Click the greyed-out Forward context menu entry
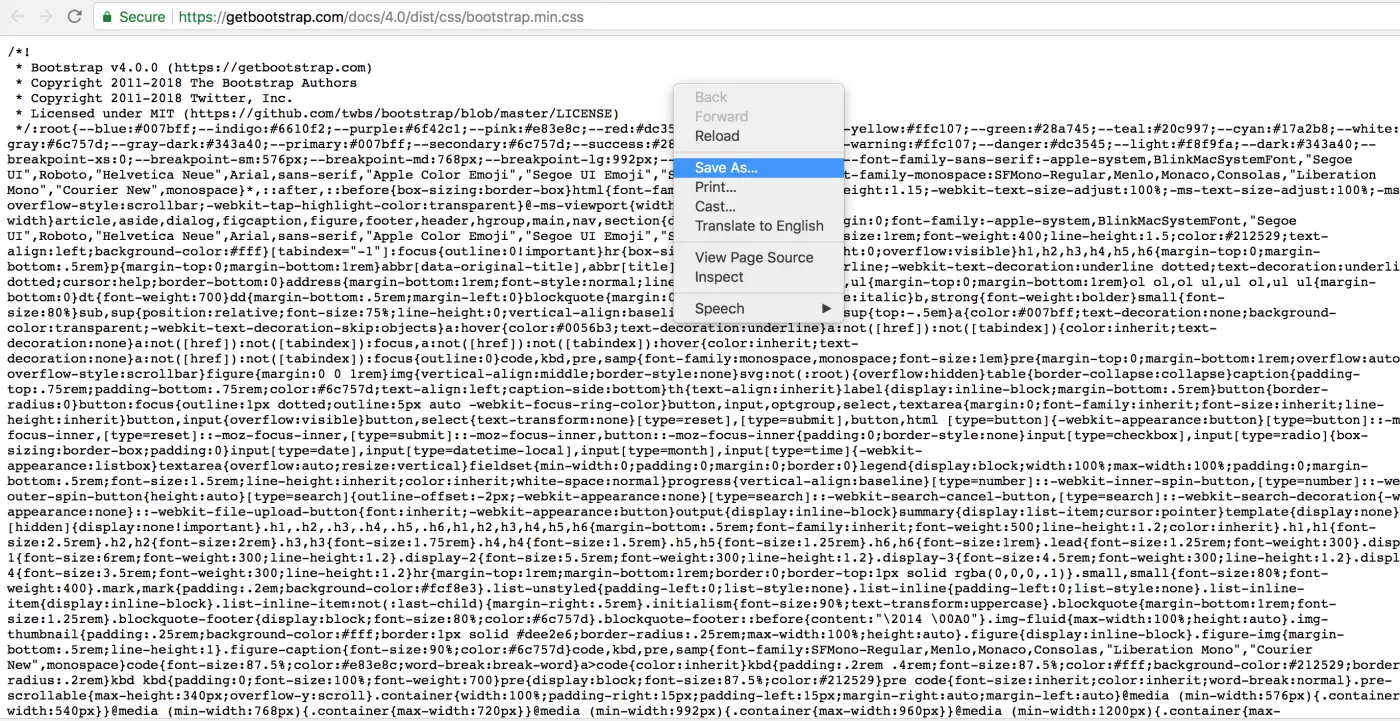1400x721 pixels. pos(759,117)
